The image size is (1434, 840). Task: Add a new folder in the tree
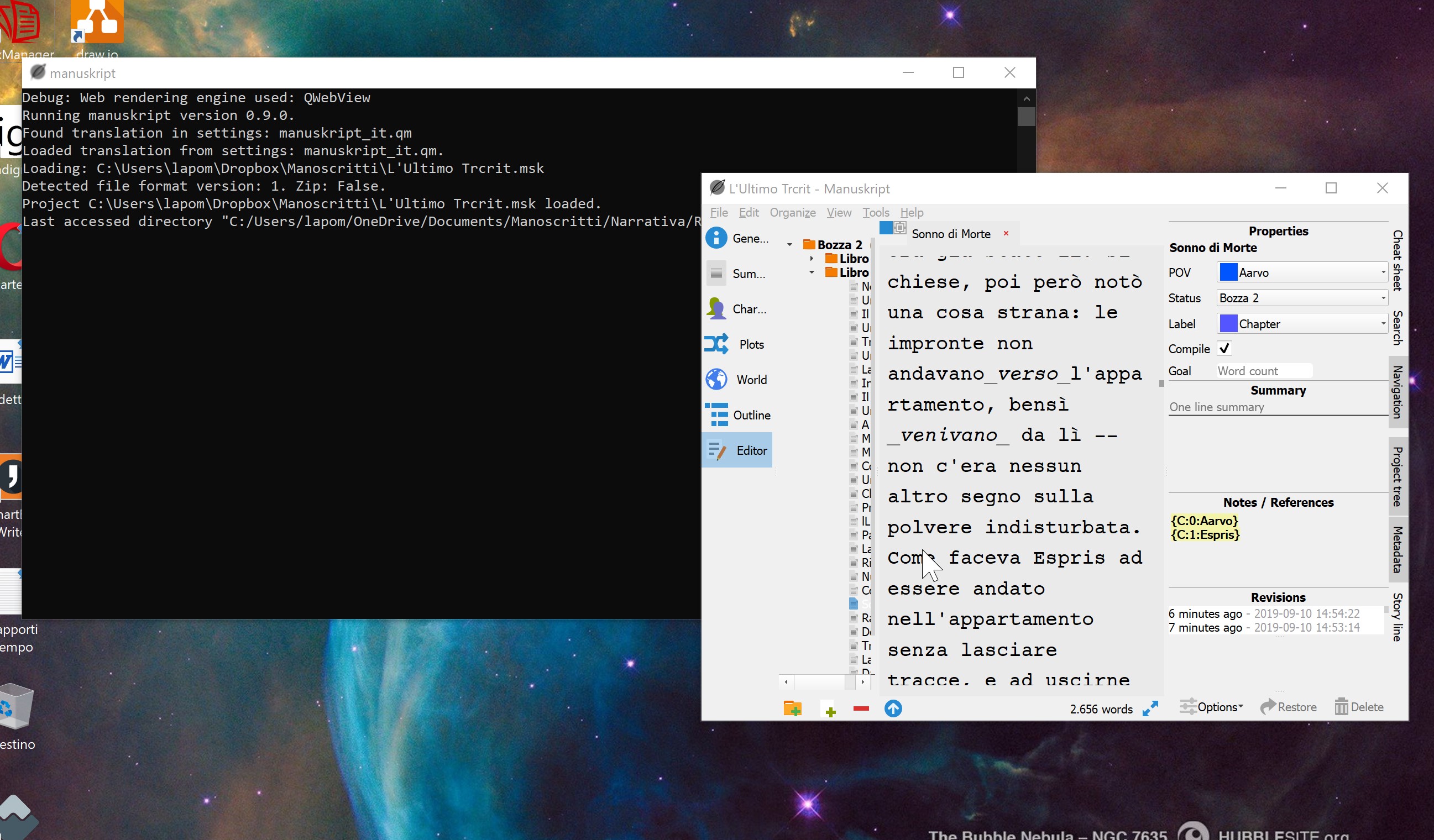click(x=793, y=708)
